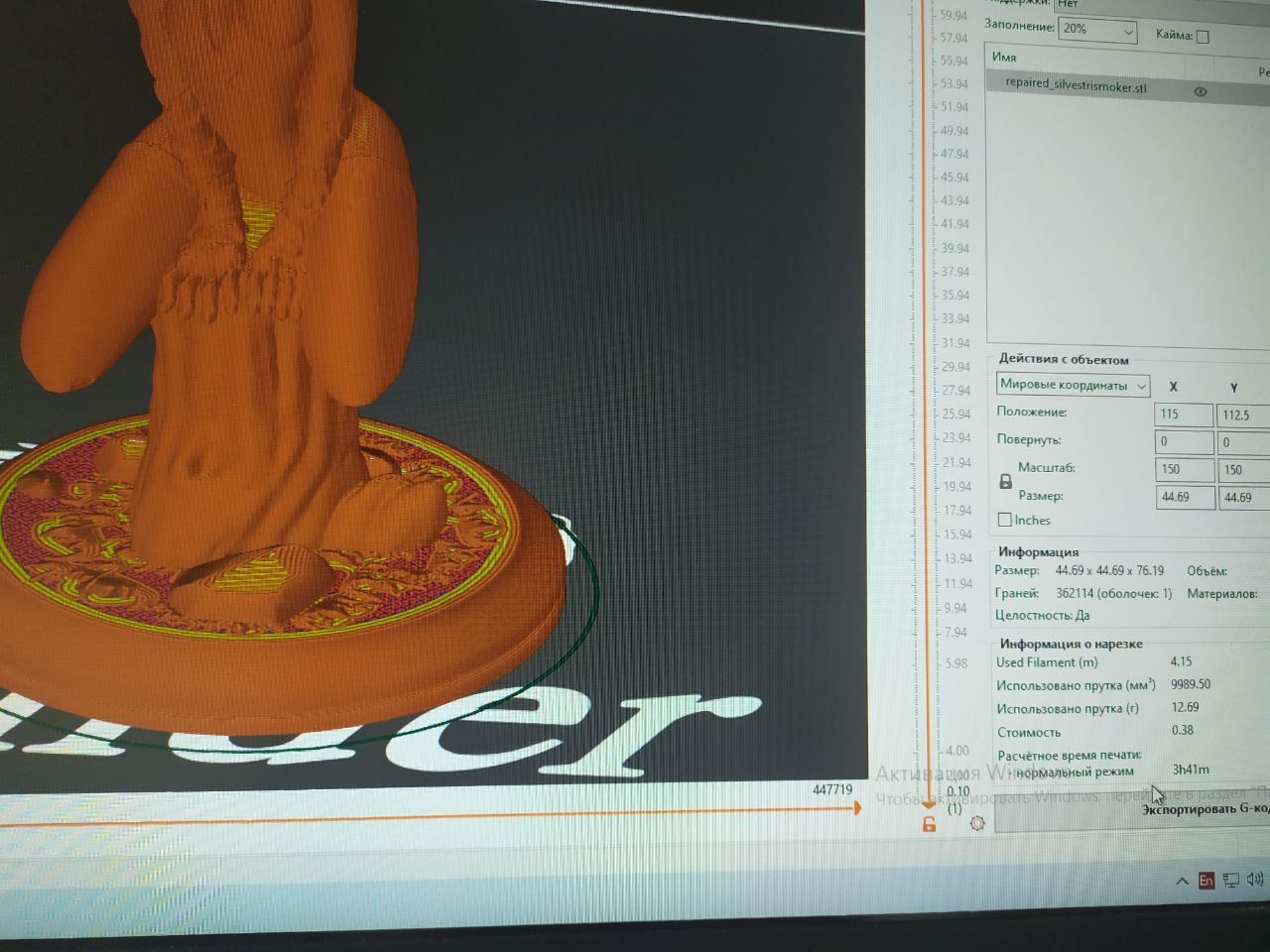Click the Повернуть X field

1184,441
